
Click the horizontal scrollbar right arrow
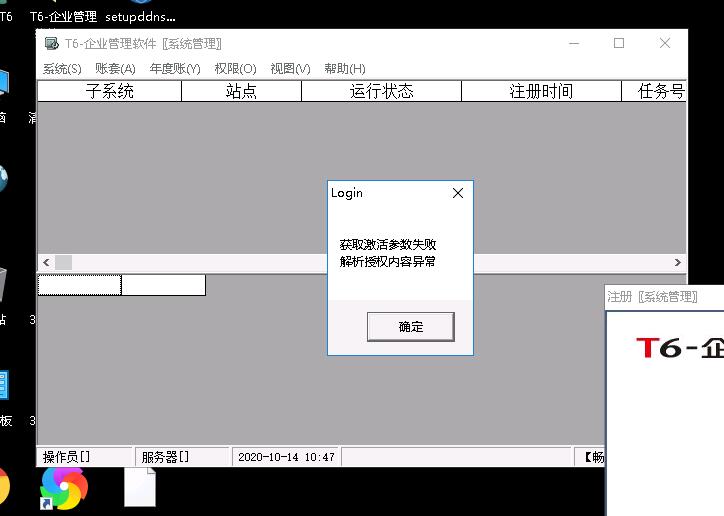coord(677,263)
